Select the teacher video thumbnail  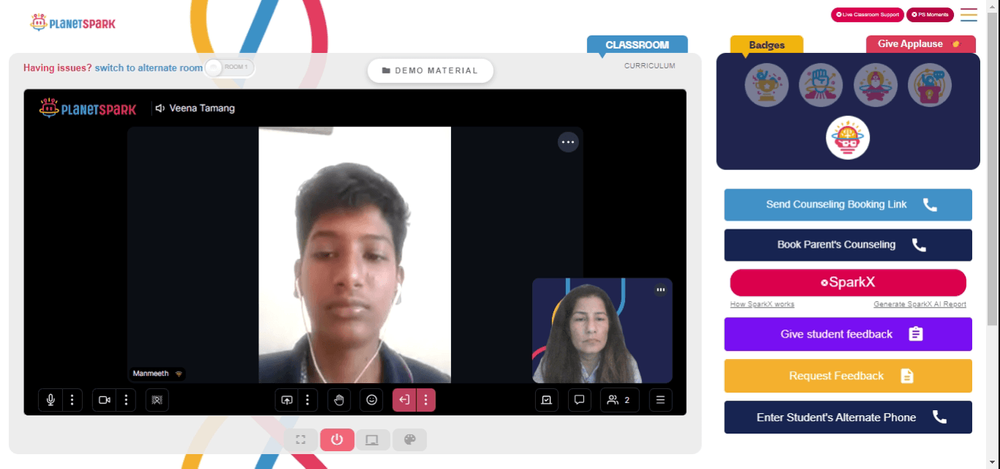[602, 331]
